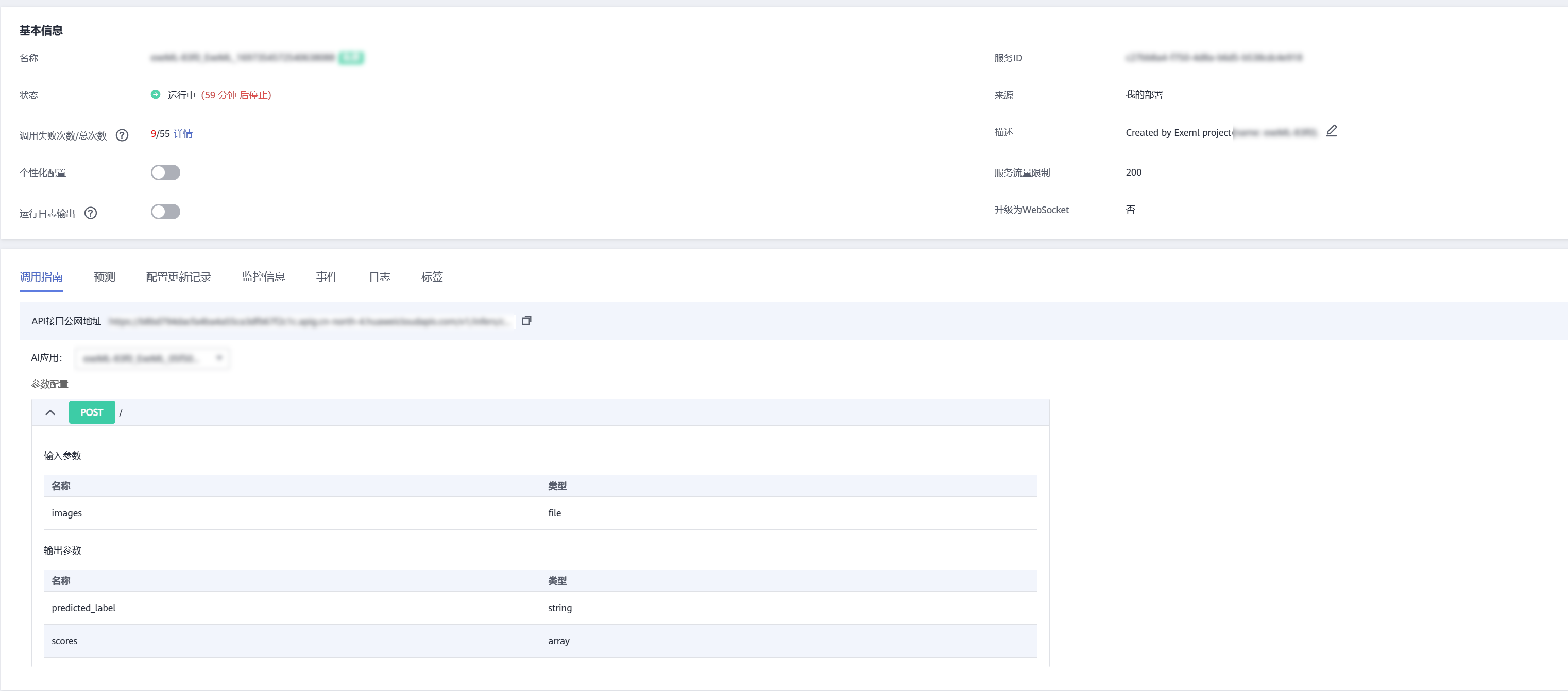Image resolution: width=1568 pixels, height=691 pixels.
Task: Collapse the POST parameter section
Action: tap(50, 412)
